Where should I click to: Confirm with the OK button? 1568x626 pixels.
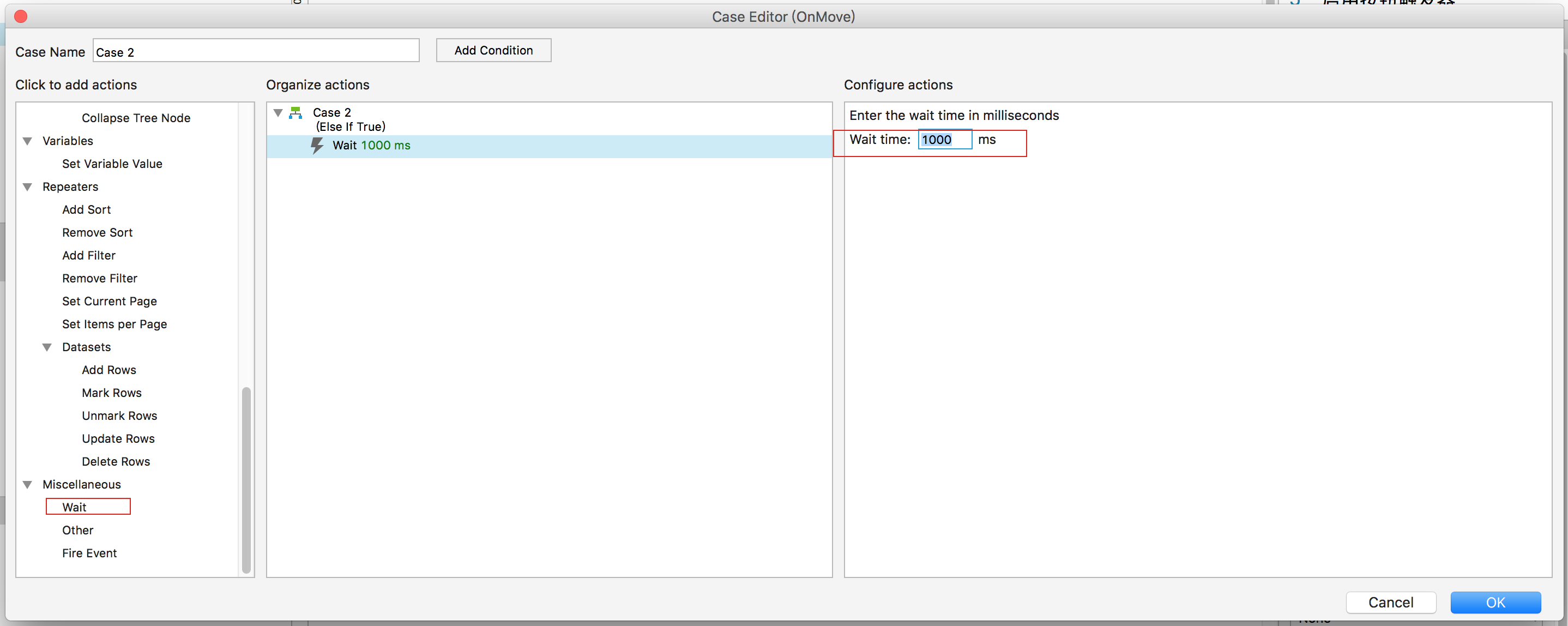[1495, 602]
